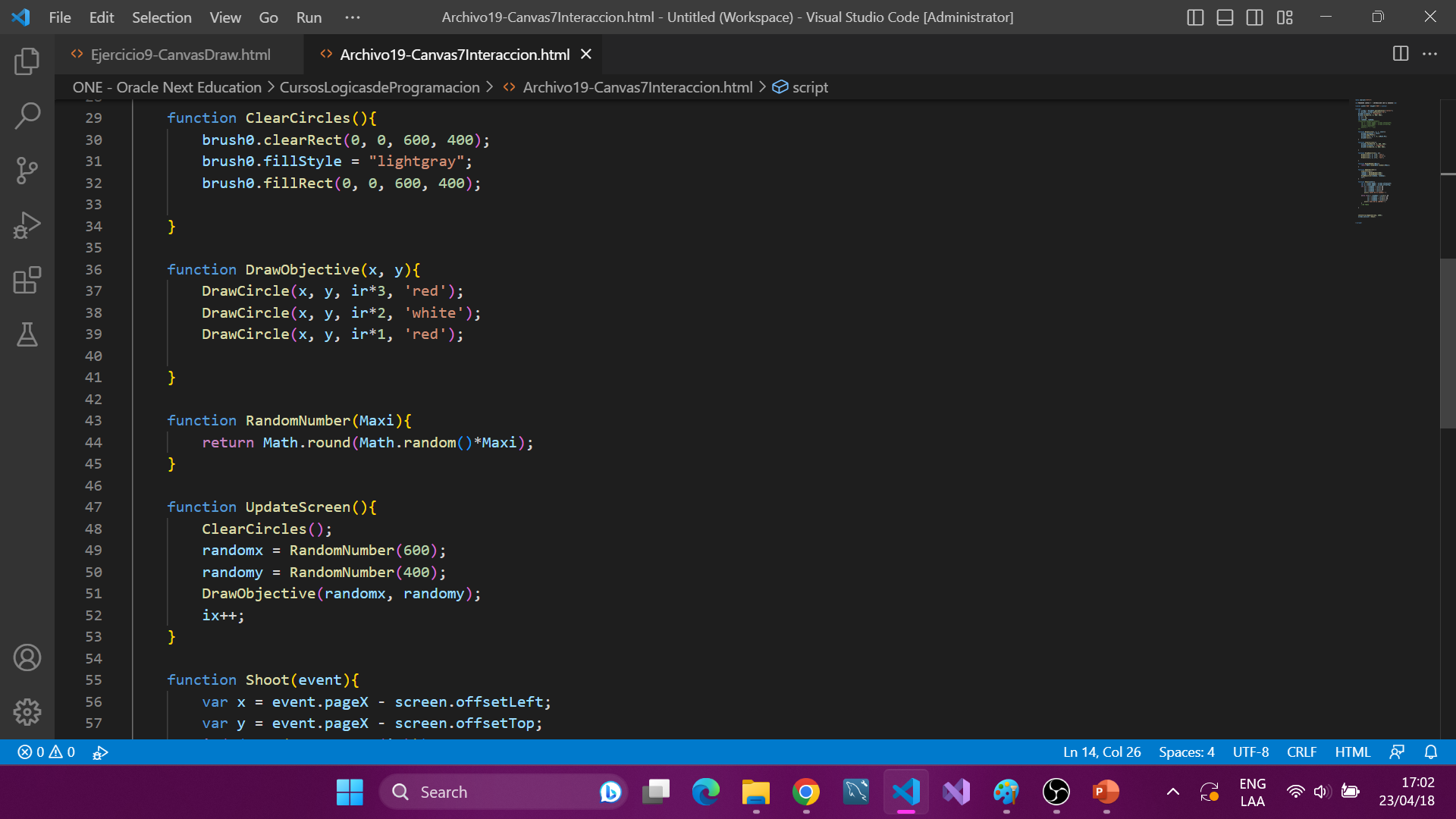Open Customize Layout button
Screen dimensions: 1456x819
pos(1285,17)
